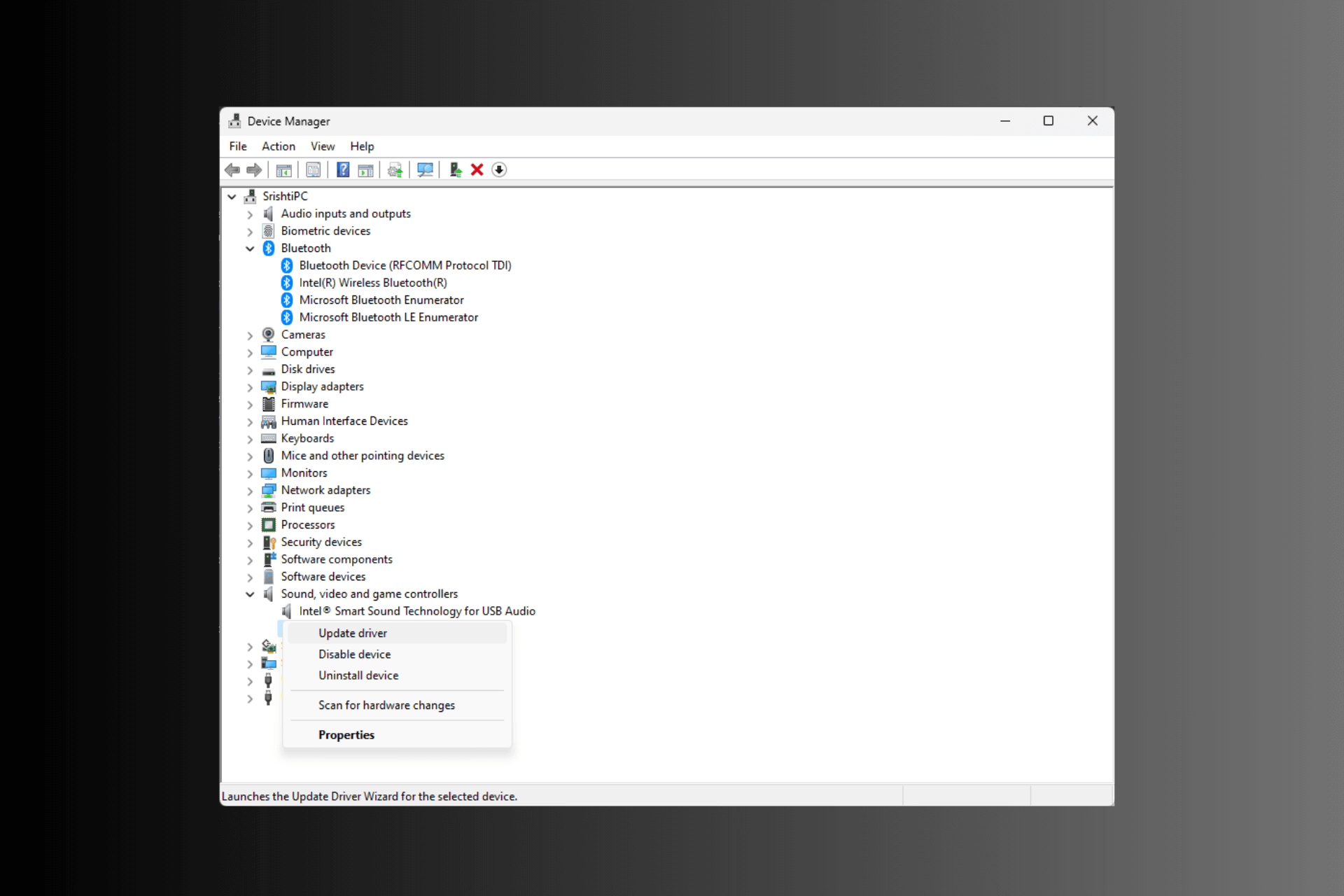Click the red X uninstall device icon
The height and width of the screenshot is (896, 1344).
(477, 170)
